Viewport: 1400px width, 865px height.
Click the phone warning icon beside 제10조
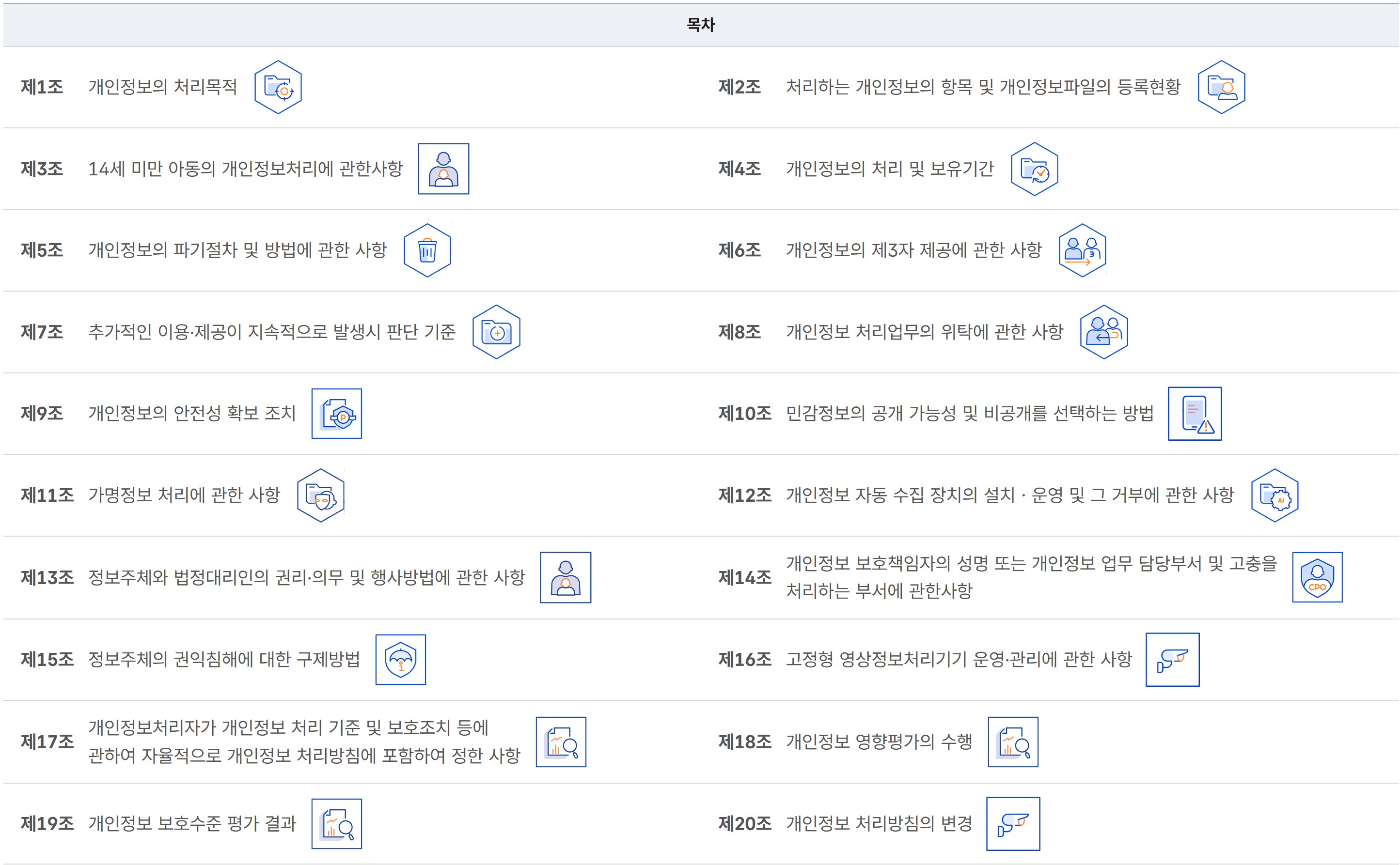(x=1195, y=414)
